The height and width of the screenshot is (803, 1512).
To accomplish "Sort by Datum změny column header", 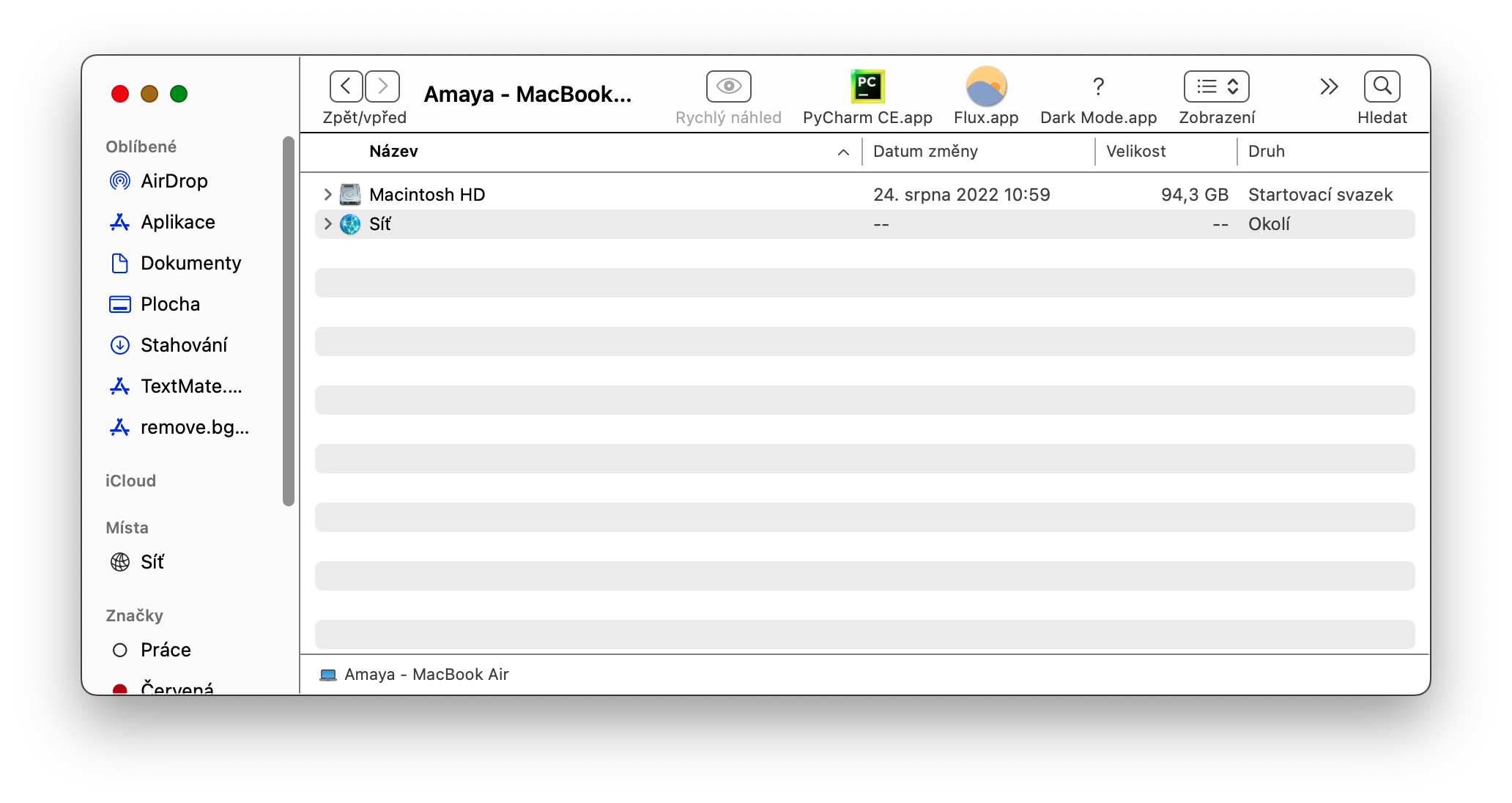I will (x=925, y=152).
